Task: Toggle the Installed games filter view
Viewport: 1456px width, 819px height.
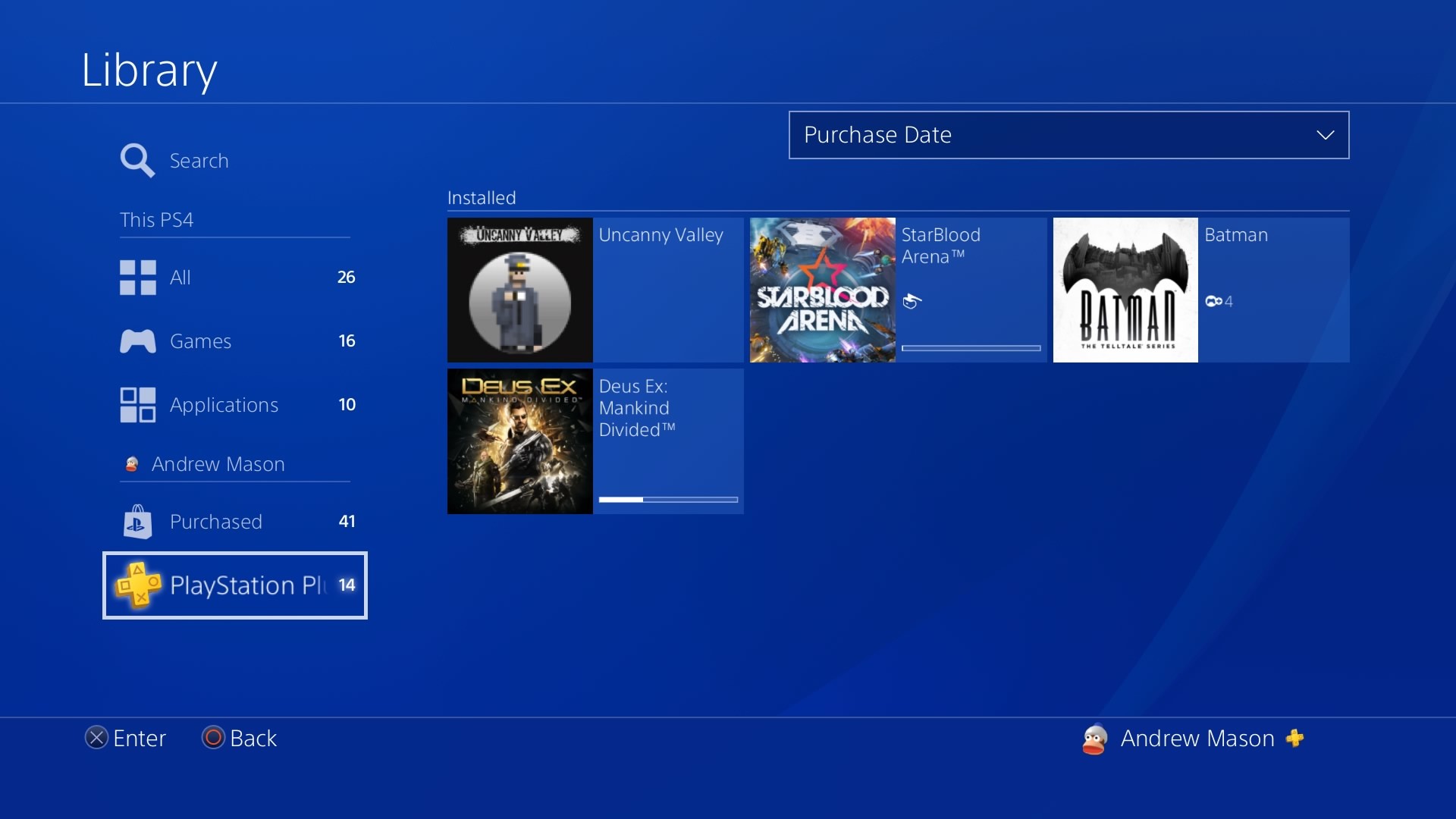Action: click(x=481, y=197)
